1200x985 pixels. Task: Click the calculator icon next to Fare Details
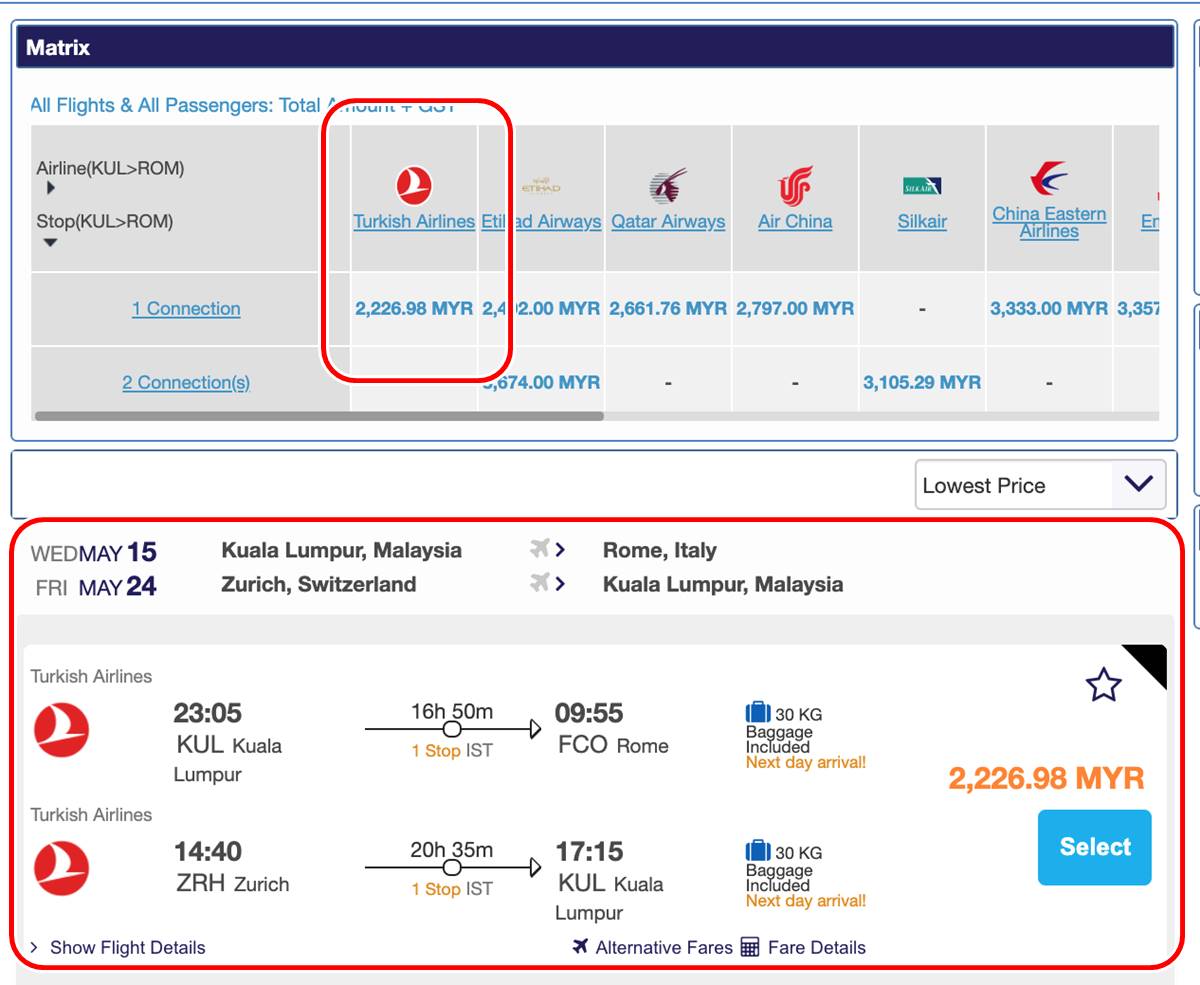coord(750,947)
